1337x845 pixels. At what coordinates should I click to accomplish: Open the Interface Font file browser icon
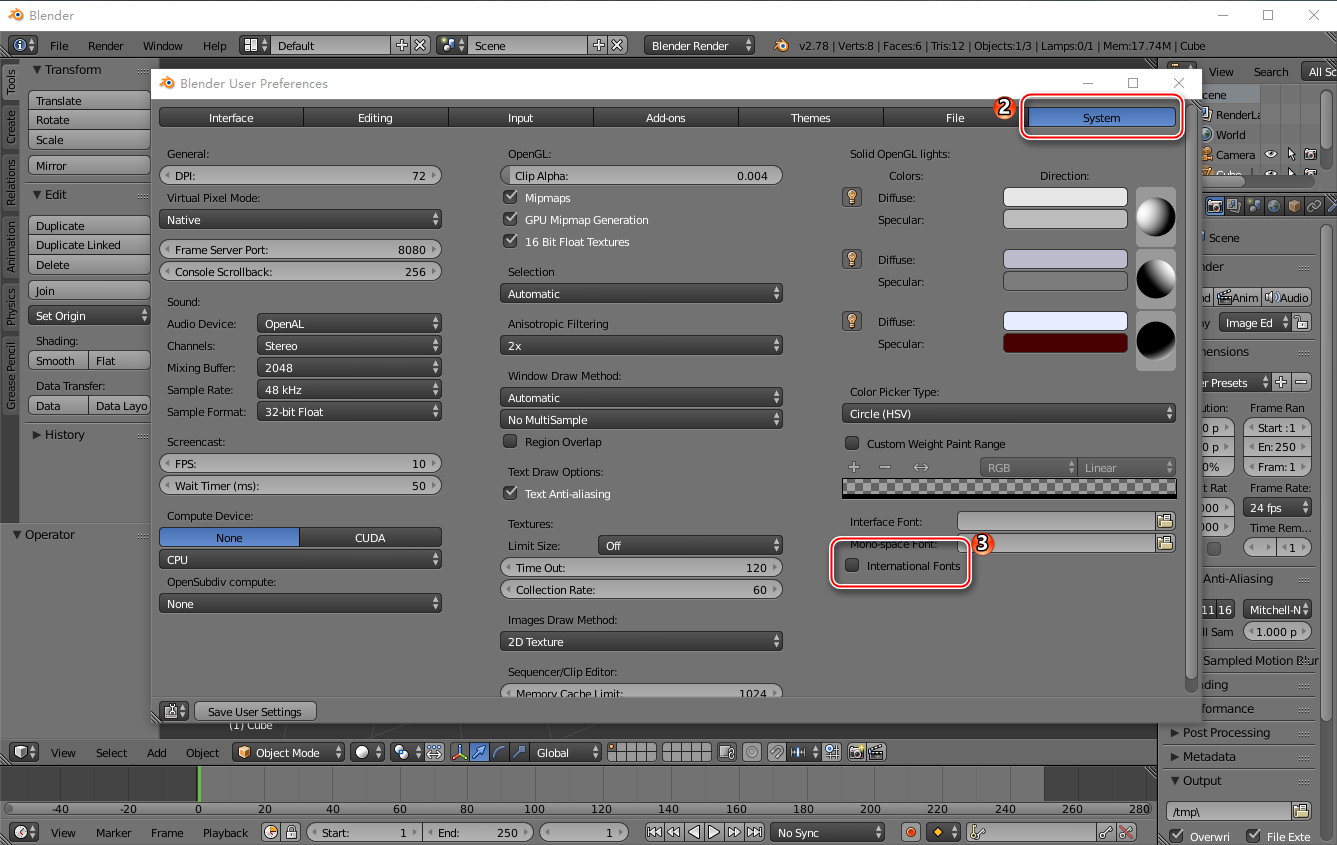pos(1165,521)
